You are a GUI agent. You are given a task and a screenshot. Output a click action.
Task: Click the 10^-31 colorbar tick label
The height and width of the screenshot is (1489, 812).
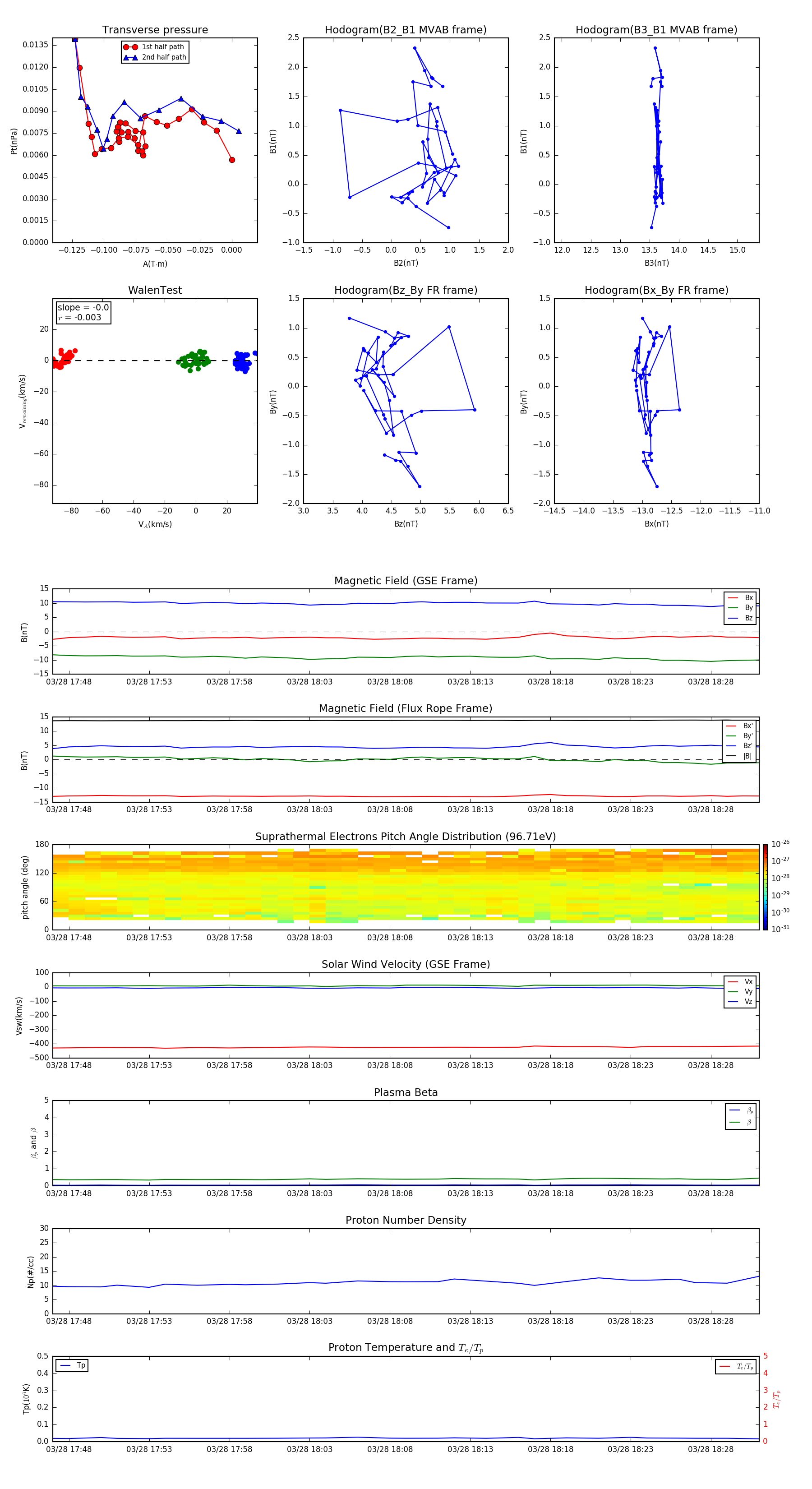point(780,929)
